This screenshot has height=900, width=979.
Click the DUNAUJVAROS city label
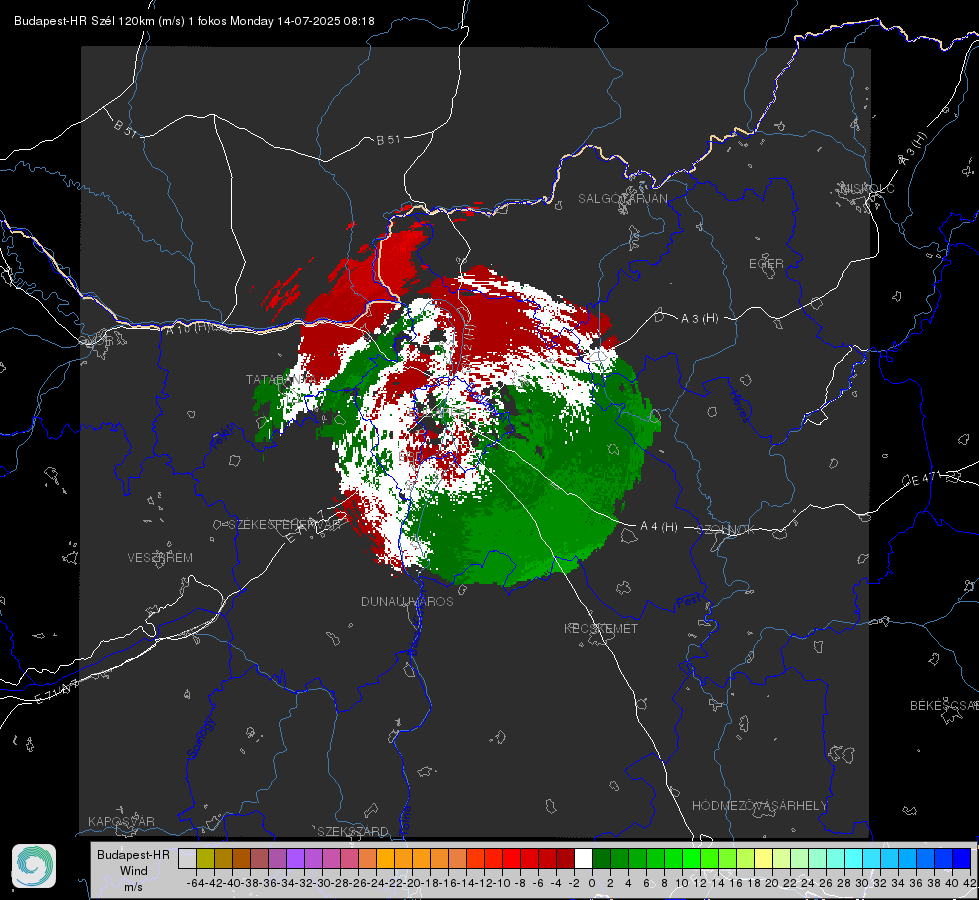(x=407, y=601)
